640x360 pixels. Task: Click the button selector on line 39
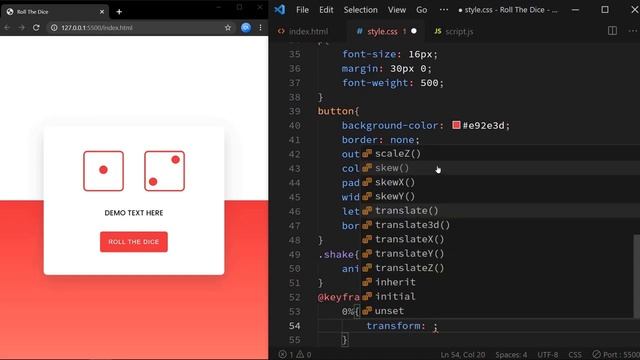(x=336, y=111)
